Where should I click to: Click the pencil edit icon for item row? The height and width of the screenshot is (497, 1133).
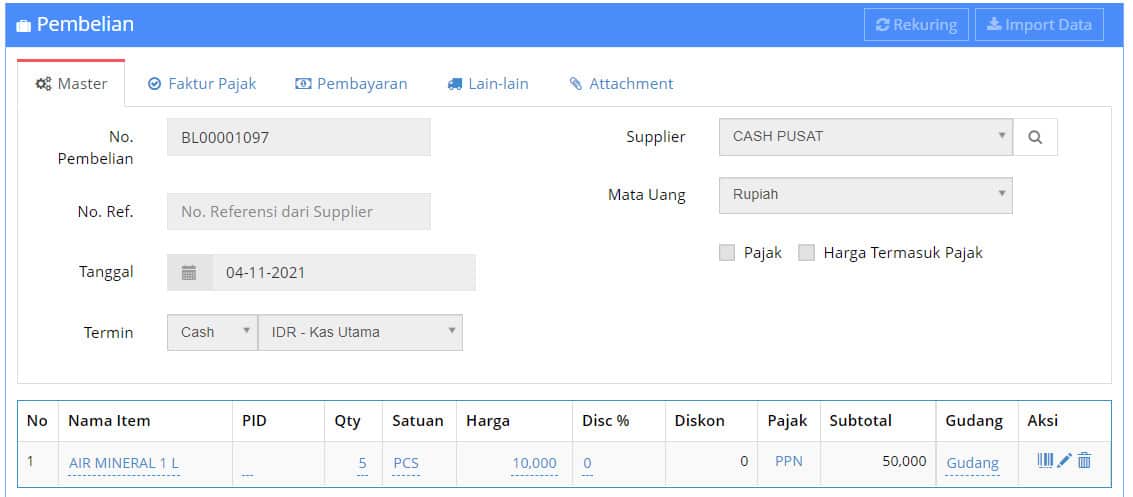click(x=1065, y=461)
